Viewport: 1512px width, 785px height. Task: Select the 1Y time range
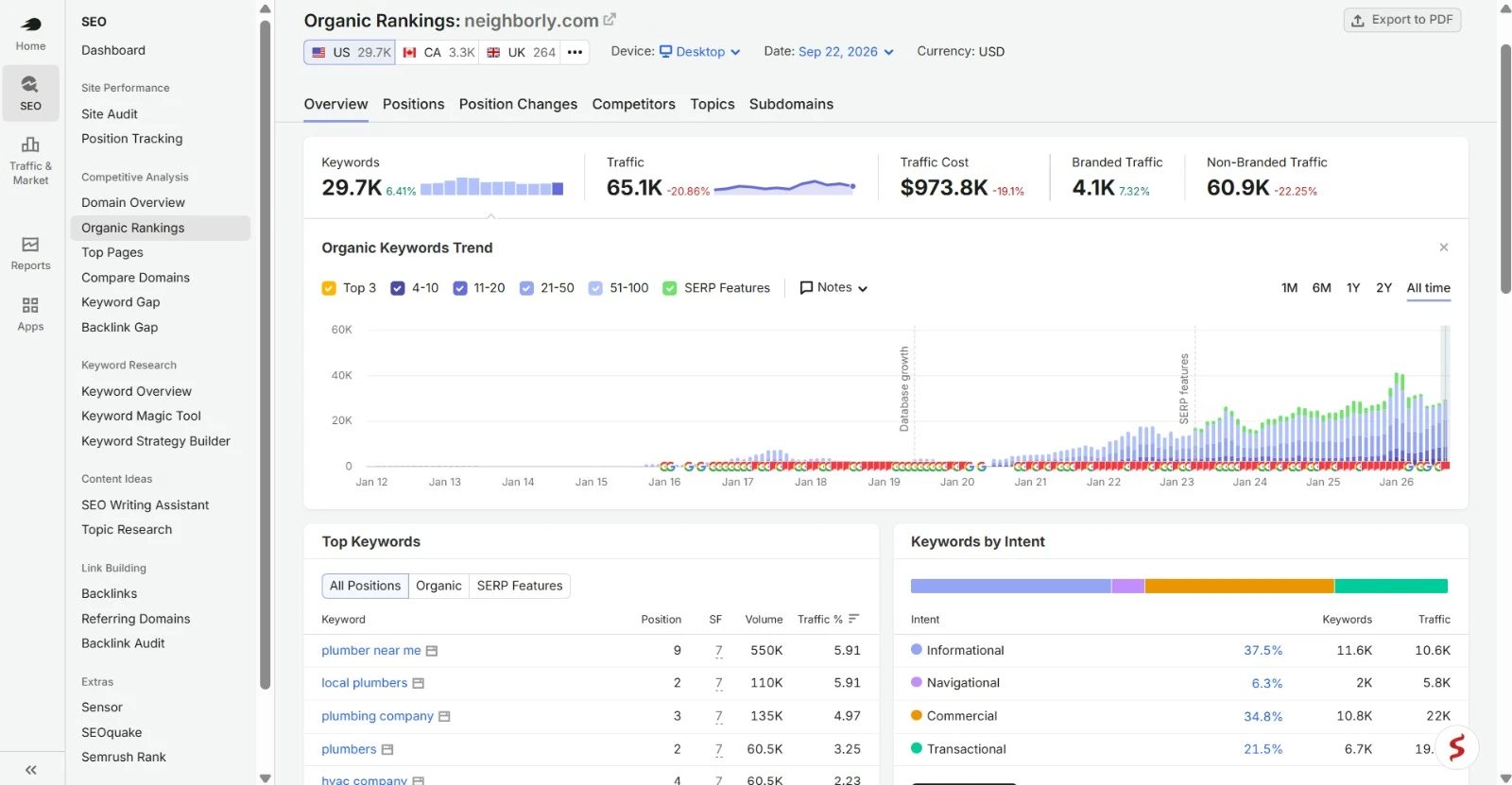pyautogui.click(x=1353, y=288)
